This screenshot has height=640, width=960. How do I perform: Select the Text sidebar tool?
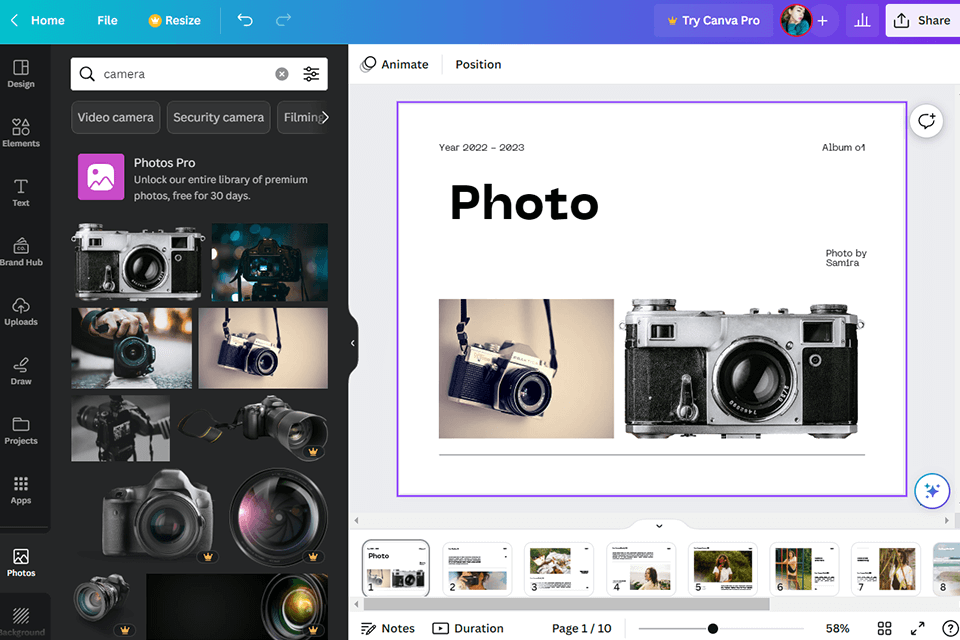pos(21,192)
